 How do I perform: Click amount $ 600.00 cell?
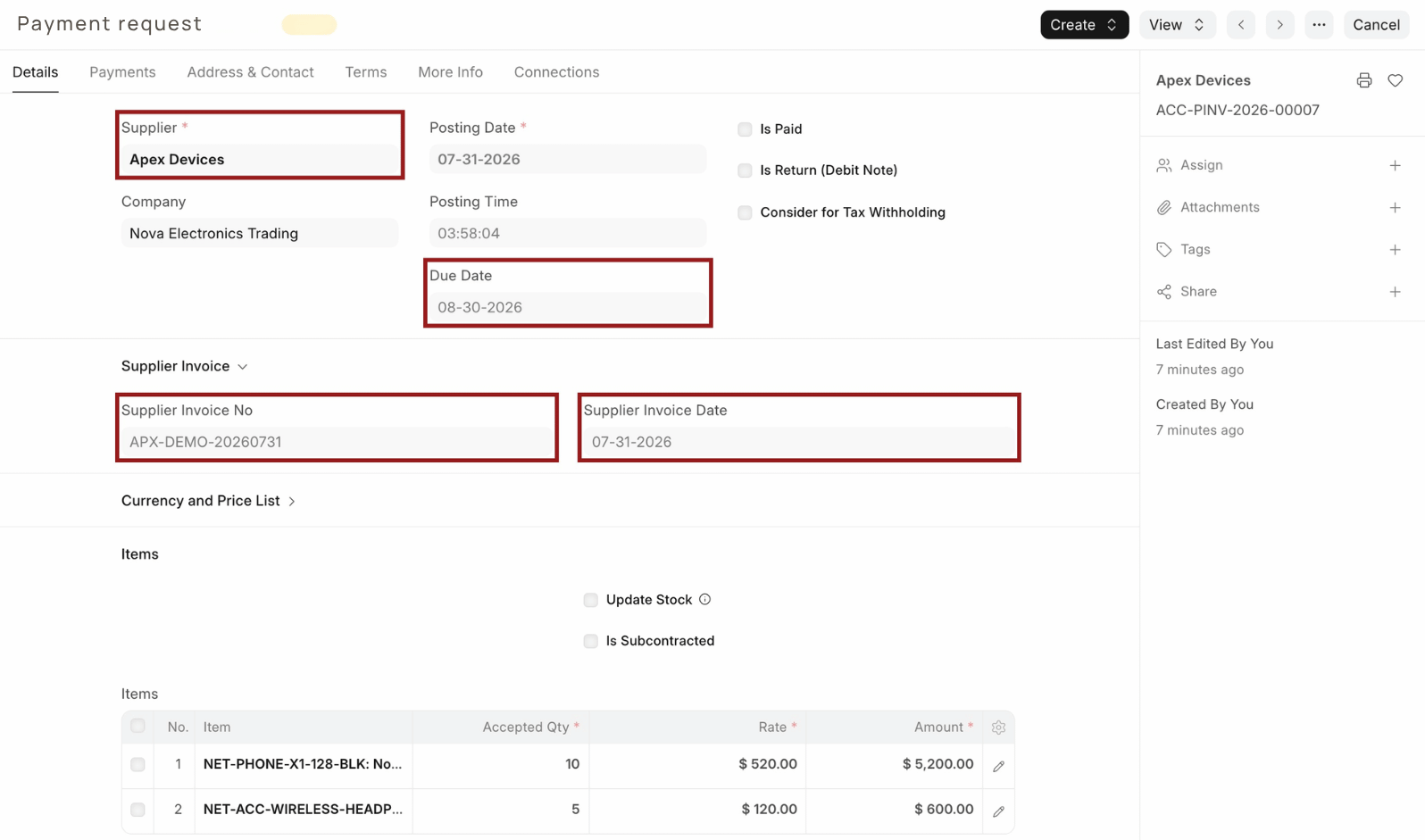(895, 810)
